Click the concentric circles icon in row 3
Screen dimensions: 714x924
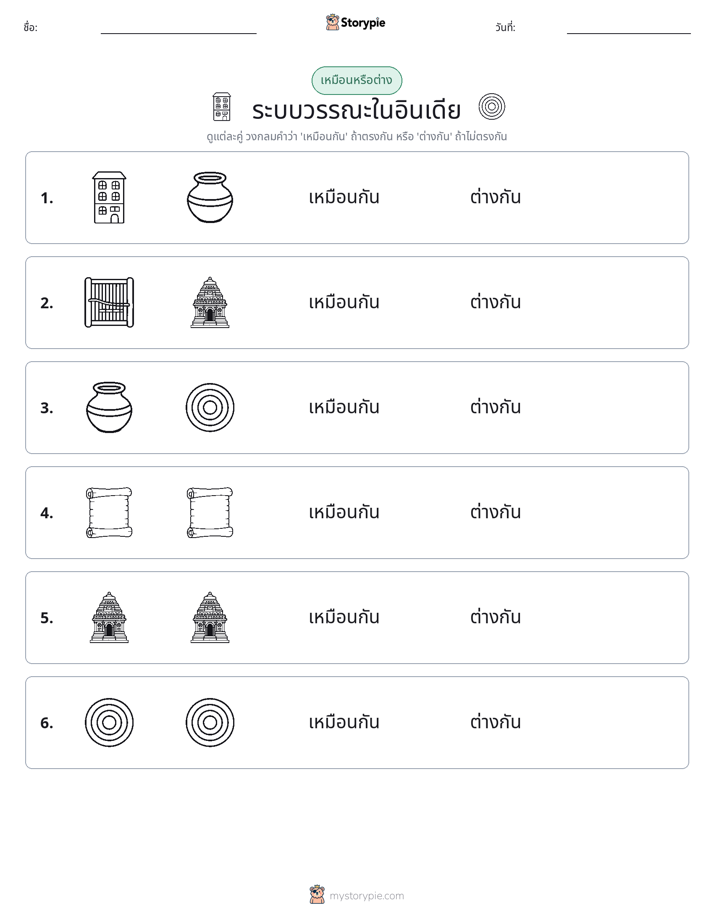pyautogui.click(x=210, y=407)
